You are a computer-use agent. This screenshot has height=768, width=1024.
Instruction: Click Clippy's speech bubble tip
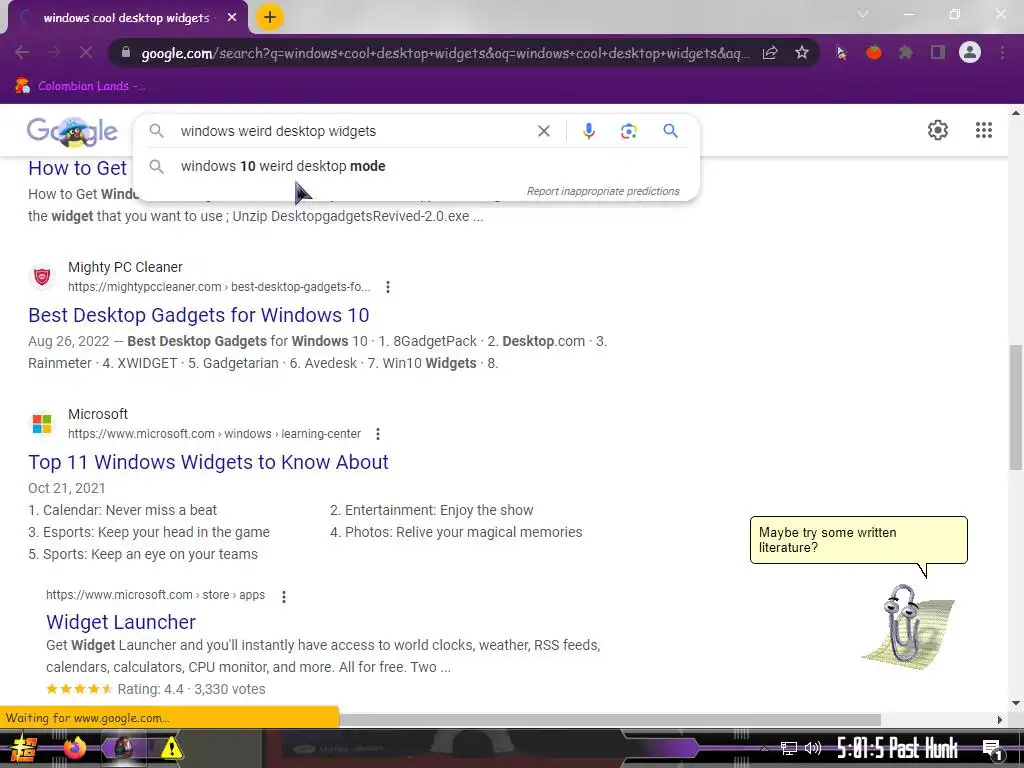(x=858, y=540)
